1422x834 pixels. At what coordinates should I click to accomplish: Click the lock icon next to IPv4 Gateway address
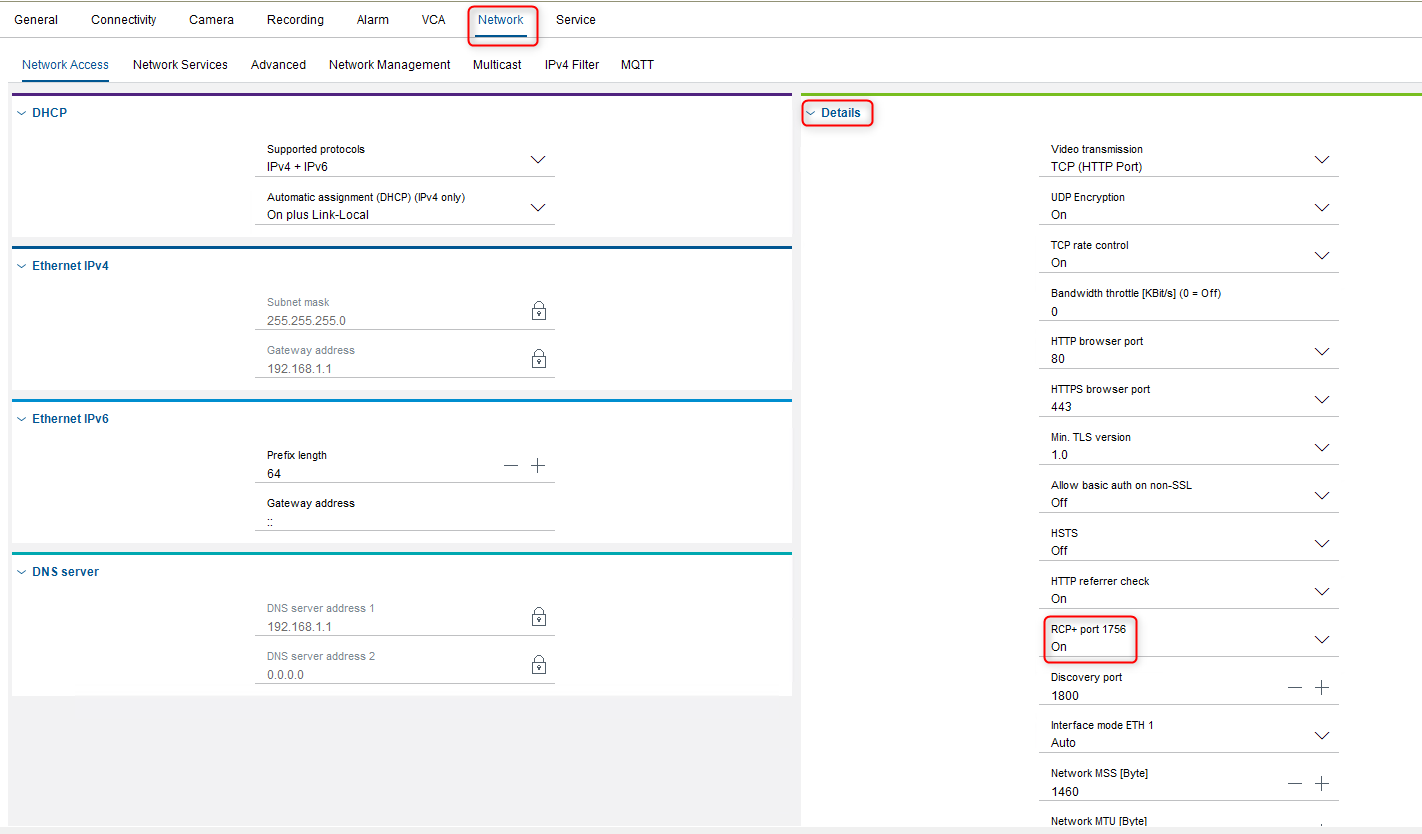pyautogui.click(x=538, y=359)
